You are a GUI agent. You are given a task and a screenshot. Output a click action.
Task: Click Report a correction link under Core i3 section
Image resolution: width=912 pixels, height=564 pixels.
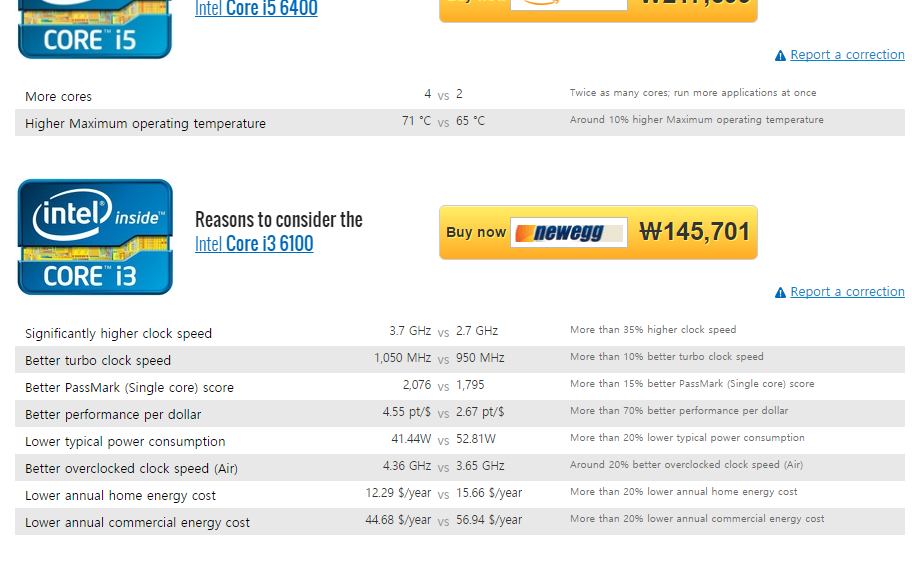[x=847, y=292]
